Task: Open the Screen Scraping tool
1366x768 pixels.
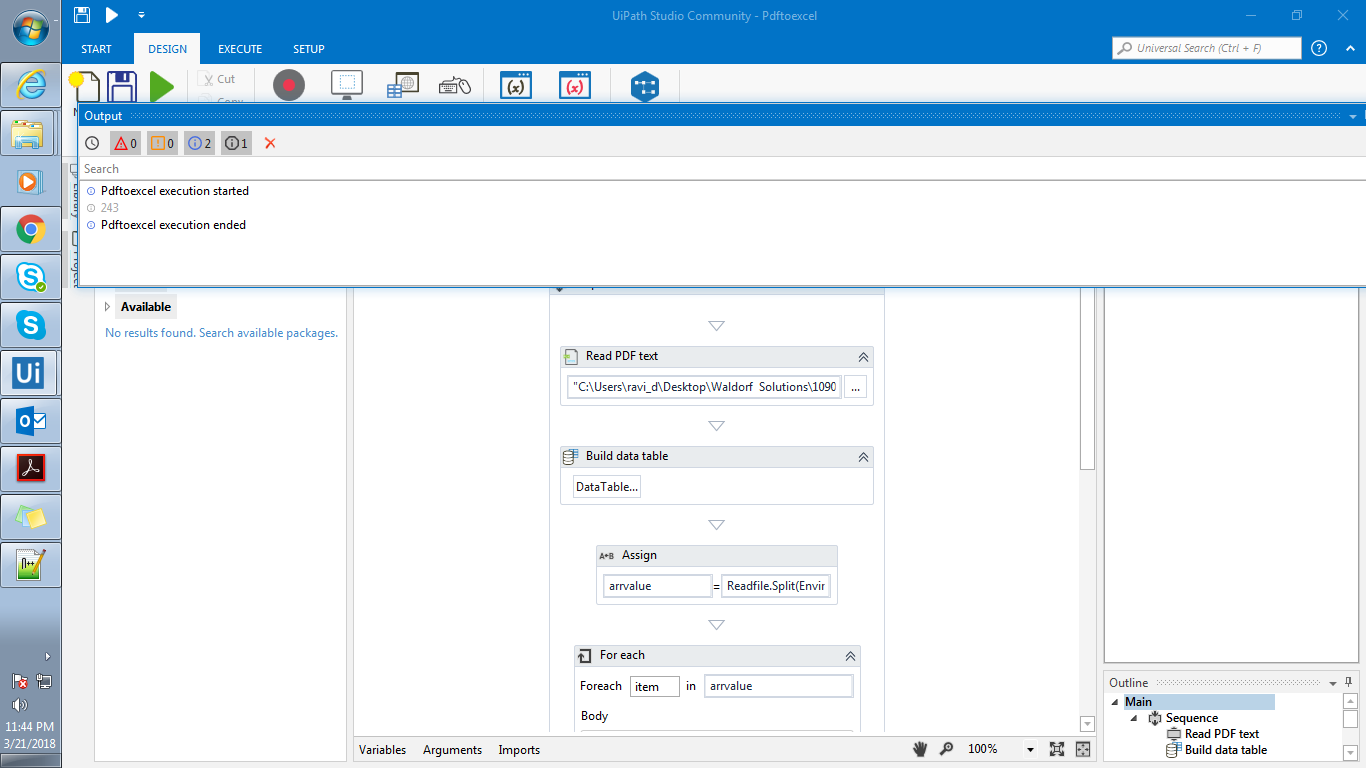Action: 347,86
